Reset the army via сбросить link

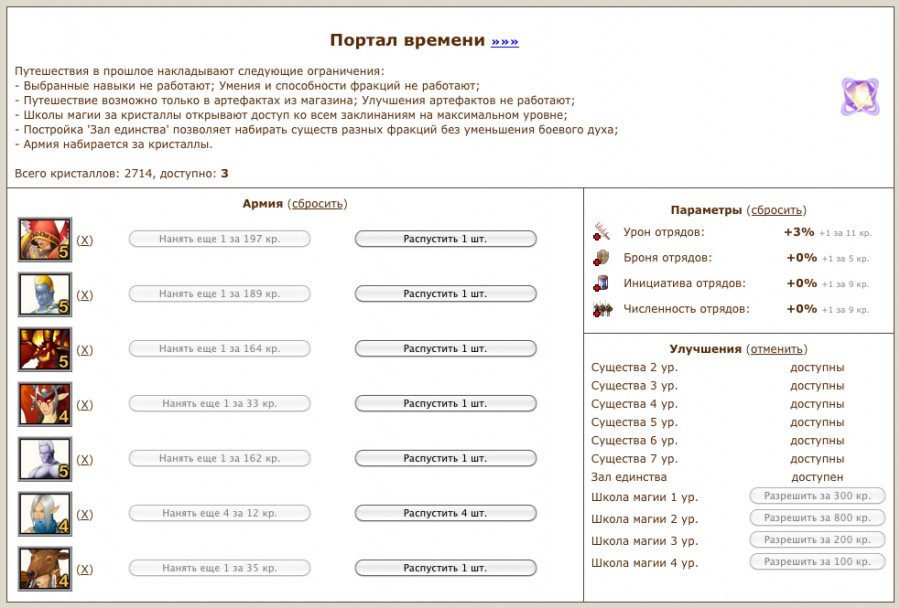(x=317, y=203)
